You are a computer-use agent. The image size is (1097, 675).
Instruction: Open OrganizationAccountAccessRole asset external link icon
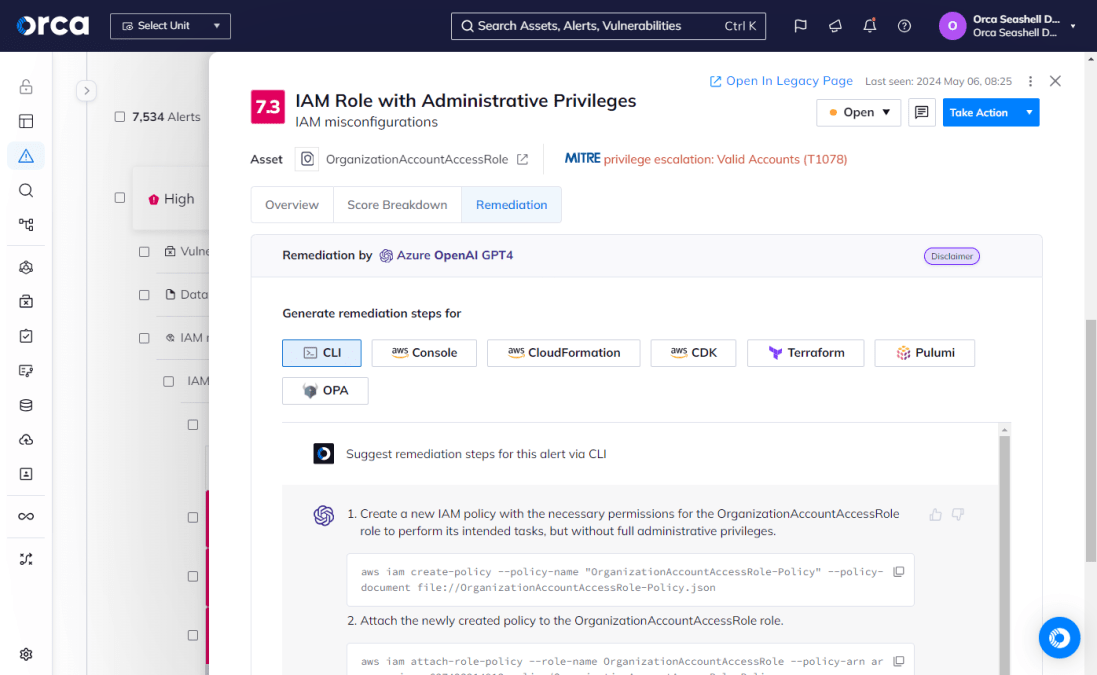click(x=523, y=159)
